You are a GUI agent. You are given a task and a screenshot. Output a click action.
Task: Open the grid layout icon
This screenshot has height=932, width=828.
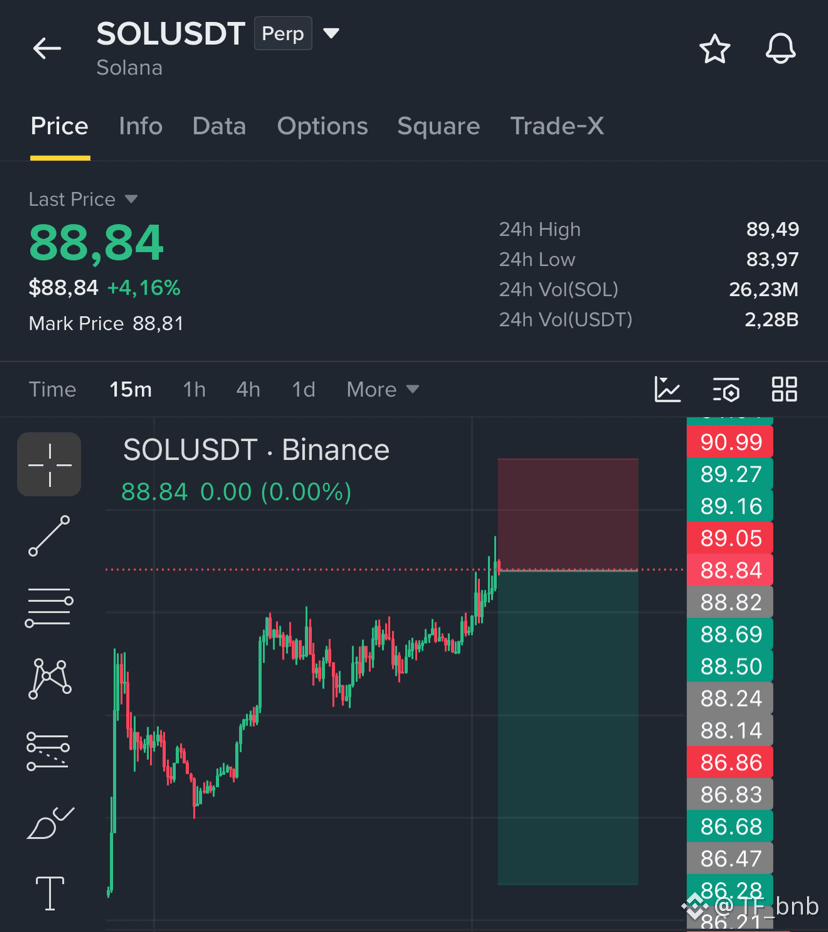784,389
